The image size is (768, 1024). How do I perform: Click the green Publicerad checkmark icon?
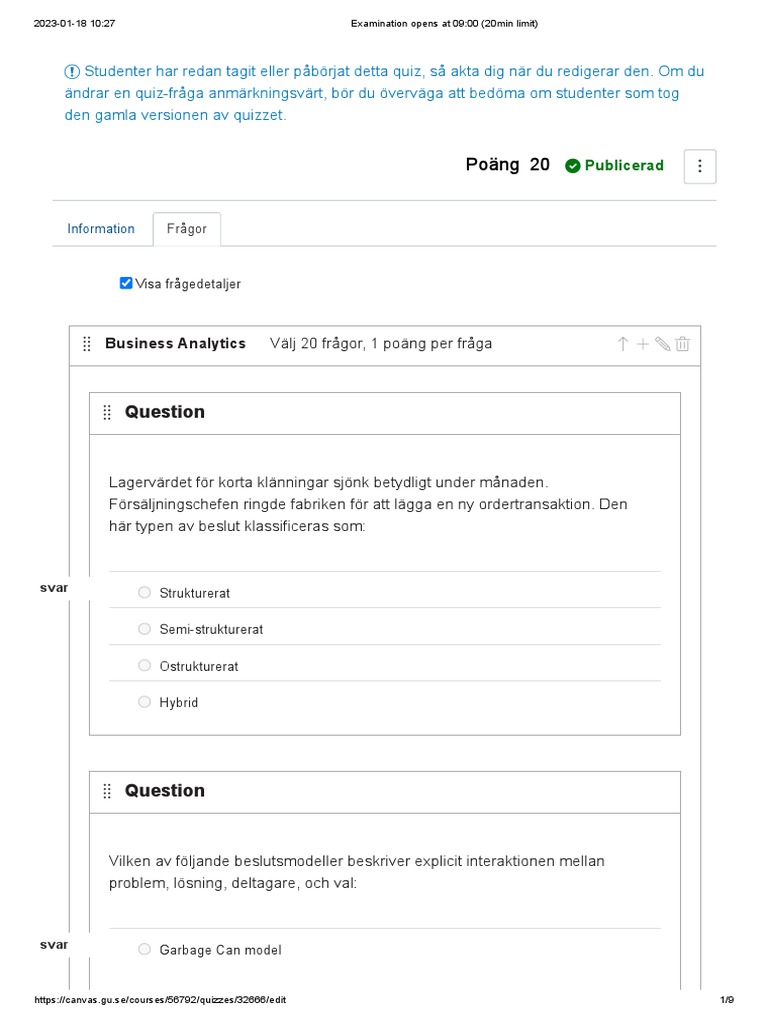pos(572,166)
